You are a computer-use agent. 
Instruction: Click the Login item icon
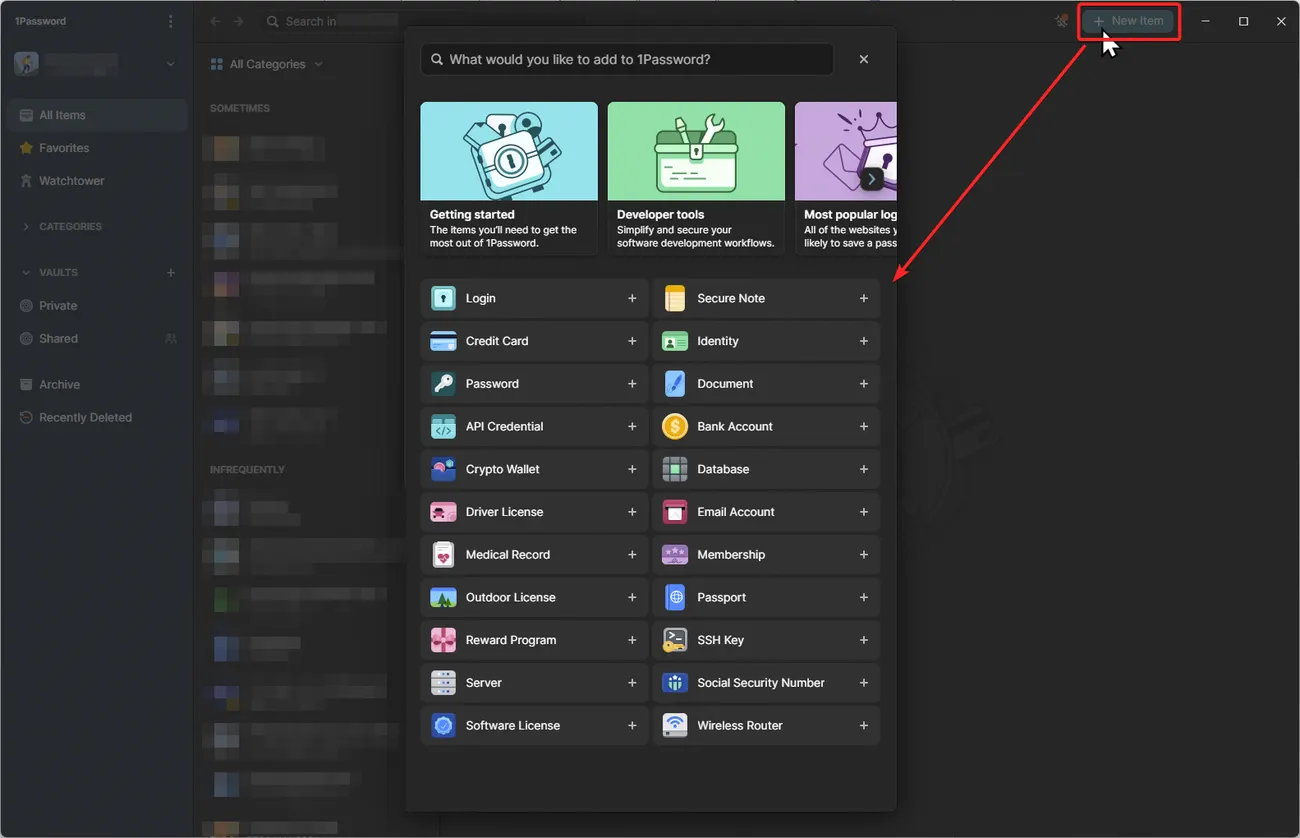point(443,298)
